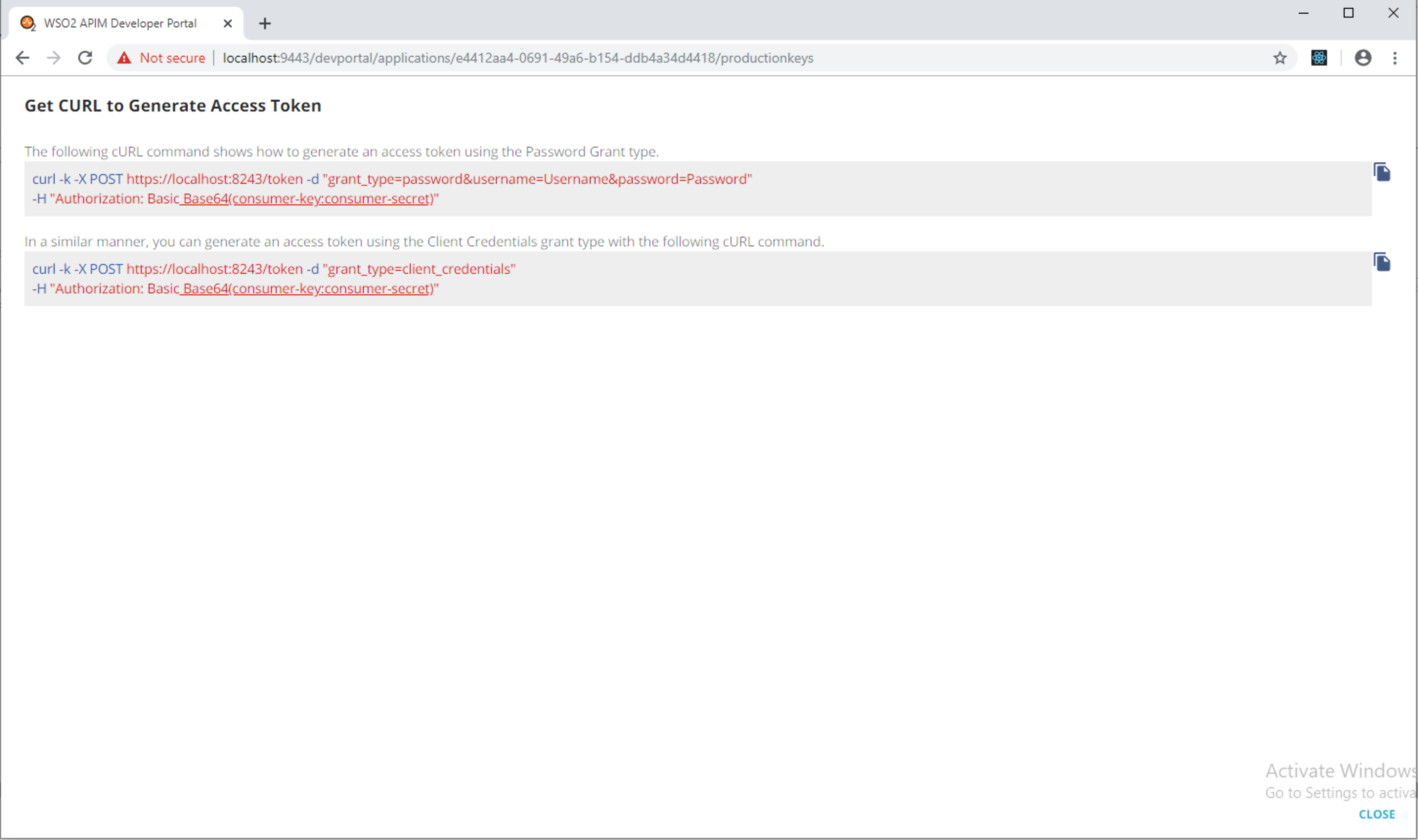This screenshot has width=1418, height=840.
Task: Open the browser profile avatar
Action: pyautogui.click(x=1363, y=57)
